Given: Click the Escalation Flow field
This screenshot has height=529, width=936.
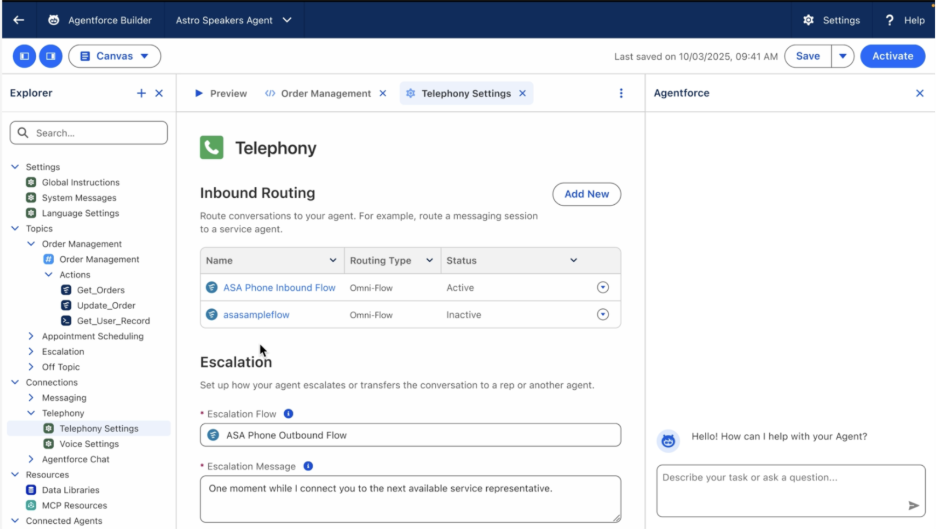Looking at the screenshot, I should pos(410,435).
